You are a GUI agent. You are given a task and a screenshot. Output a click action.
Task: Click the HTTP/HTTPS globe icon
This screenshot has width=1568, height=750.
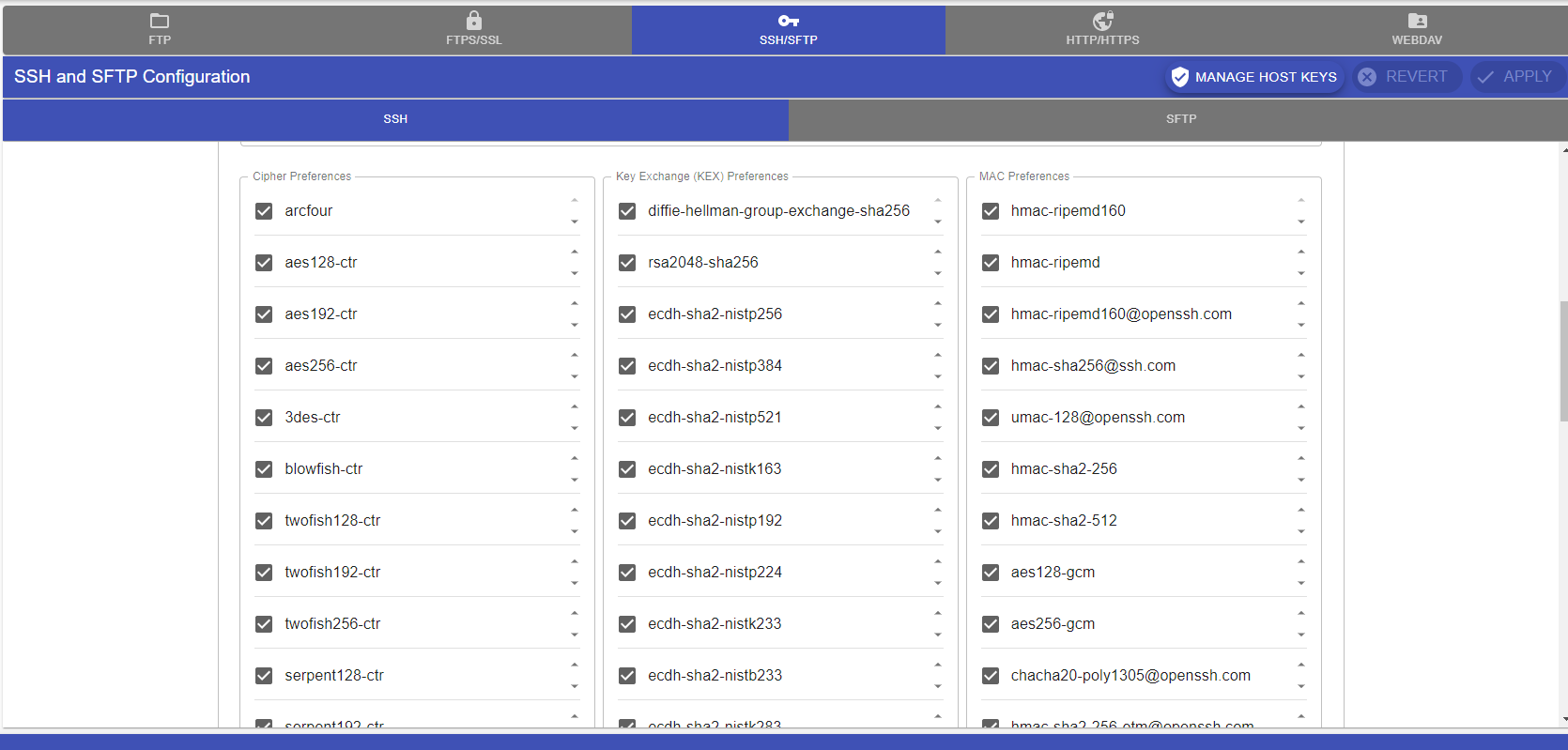pos(1102,21)
